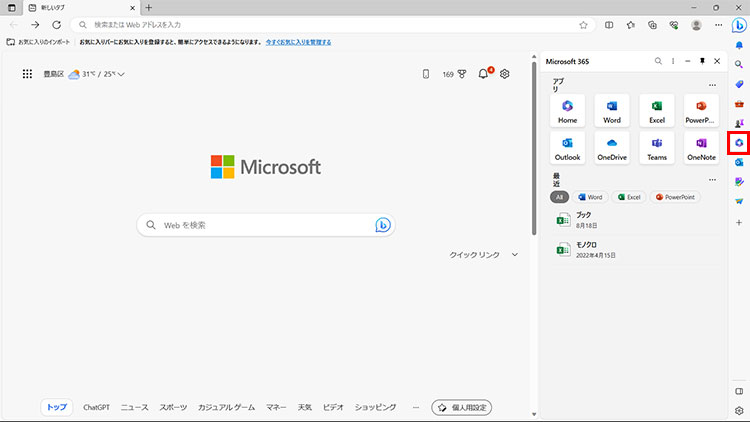Click the 個人用設定 button
Screen dimensions: 750x422
pos(462,407)
